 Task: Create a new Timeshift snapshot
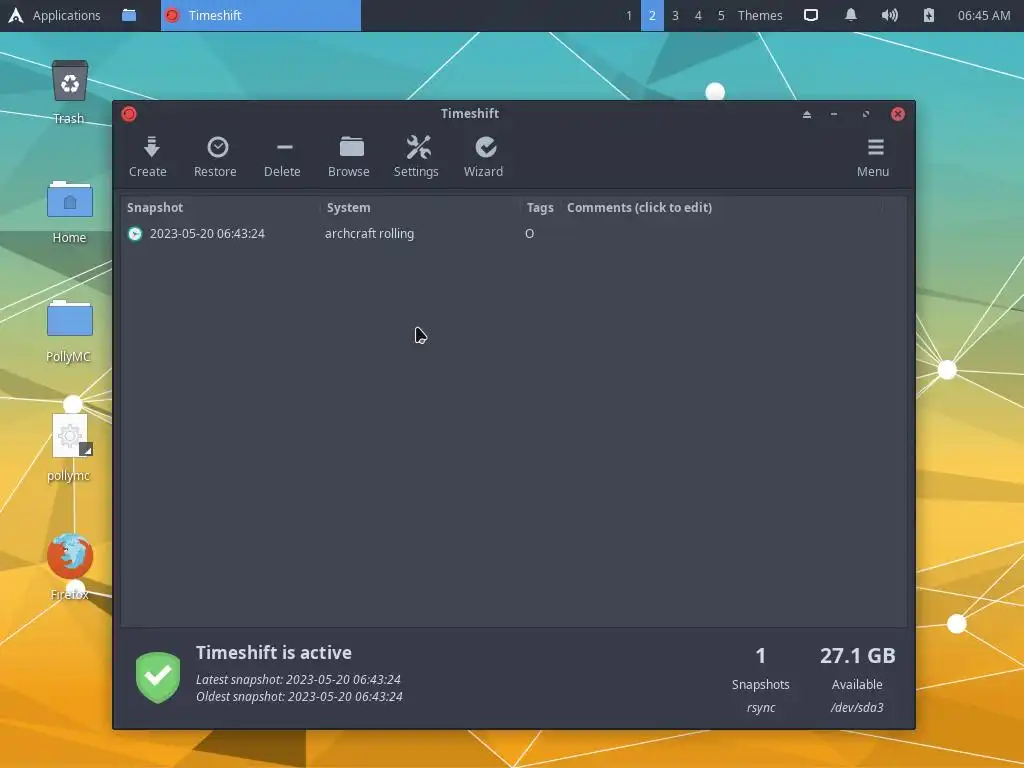tap(148, 157)
